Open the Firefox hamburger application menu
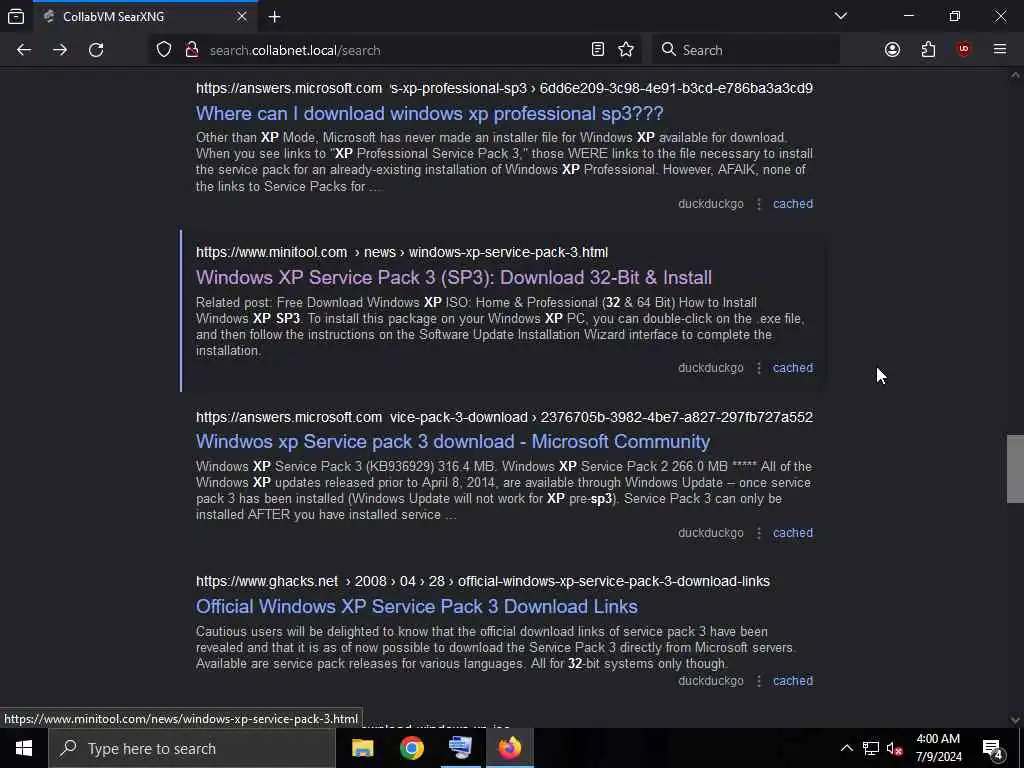This screenshot has width=1024, height=768. 1000,49
